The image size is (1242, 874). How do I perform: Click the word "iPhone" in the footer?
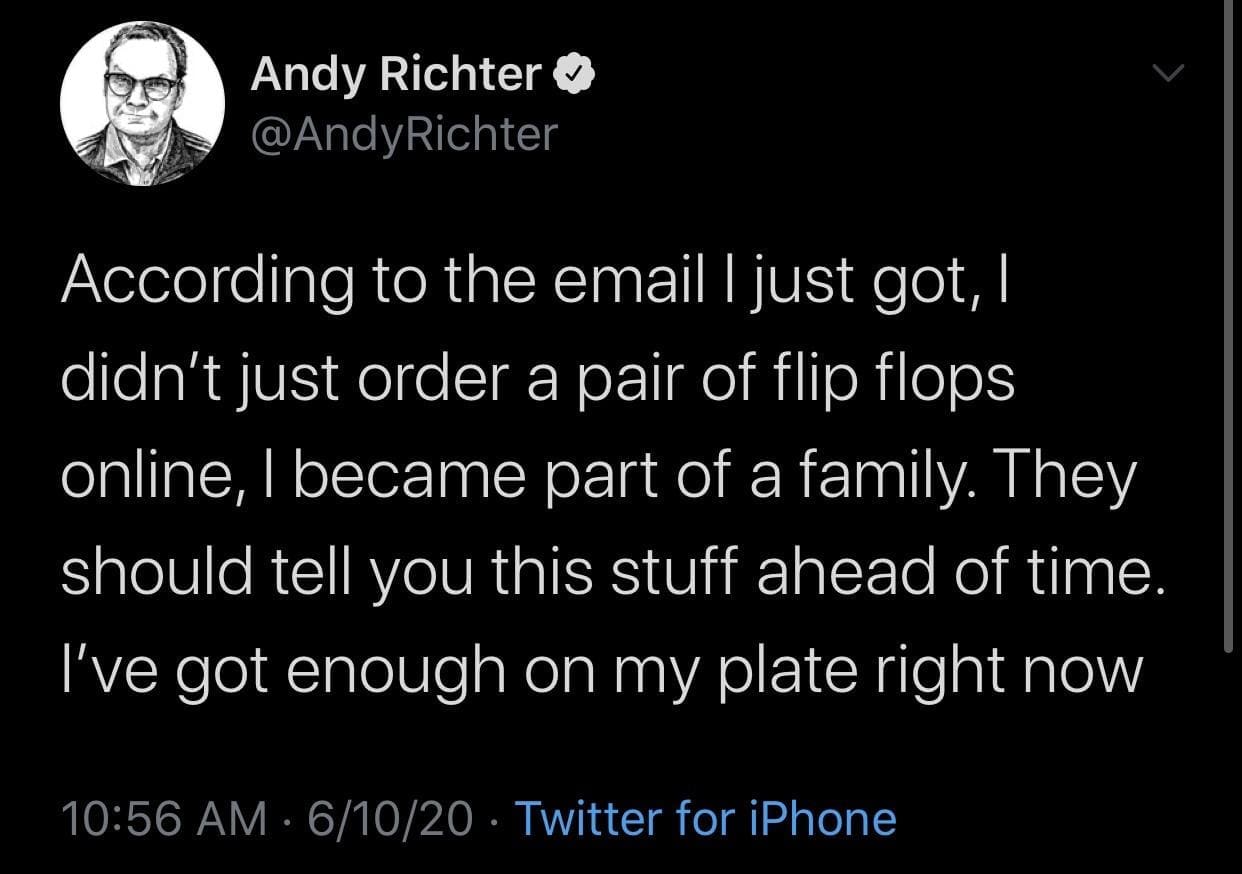pyautogui.click(x=820, y=819)
